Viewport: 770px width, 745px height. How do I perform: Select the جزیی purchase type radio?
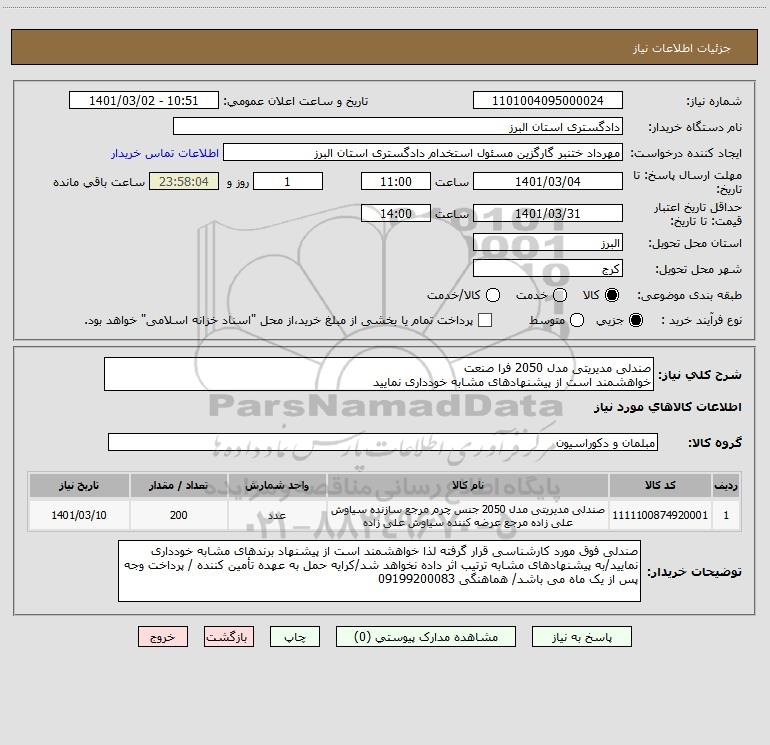tap(635, 320)
